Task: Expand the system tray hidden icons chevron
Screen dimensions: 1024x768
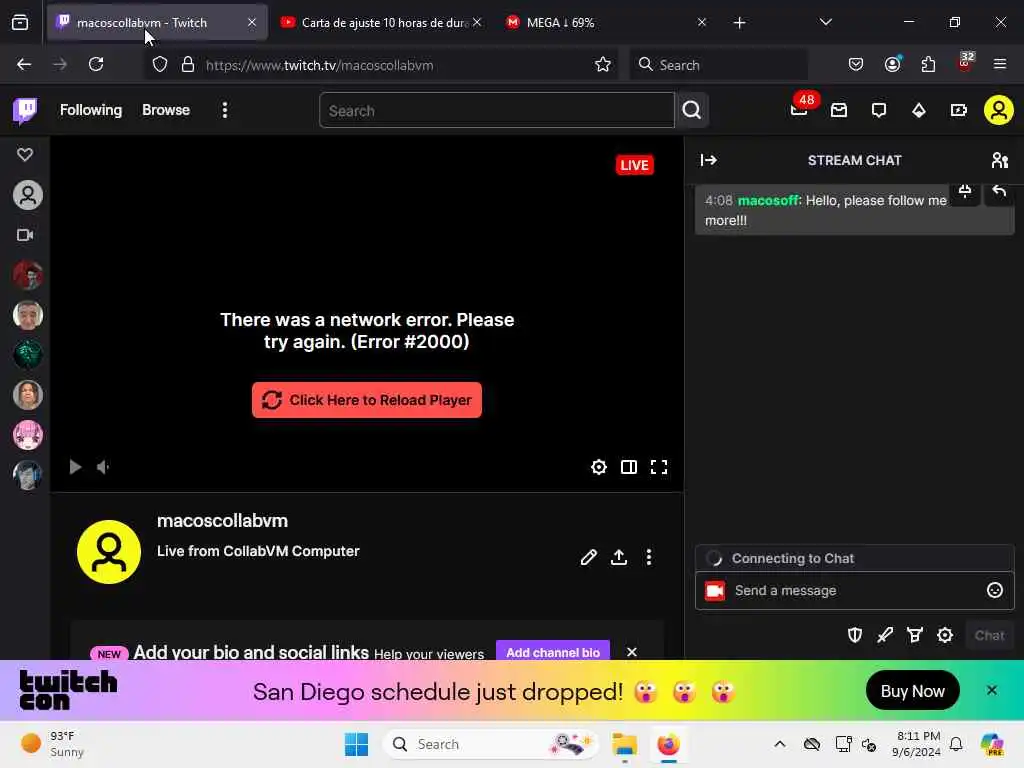Action: [x=780, y=744]
